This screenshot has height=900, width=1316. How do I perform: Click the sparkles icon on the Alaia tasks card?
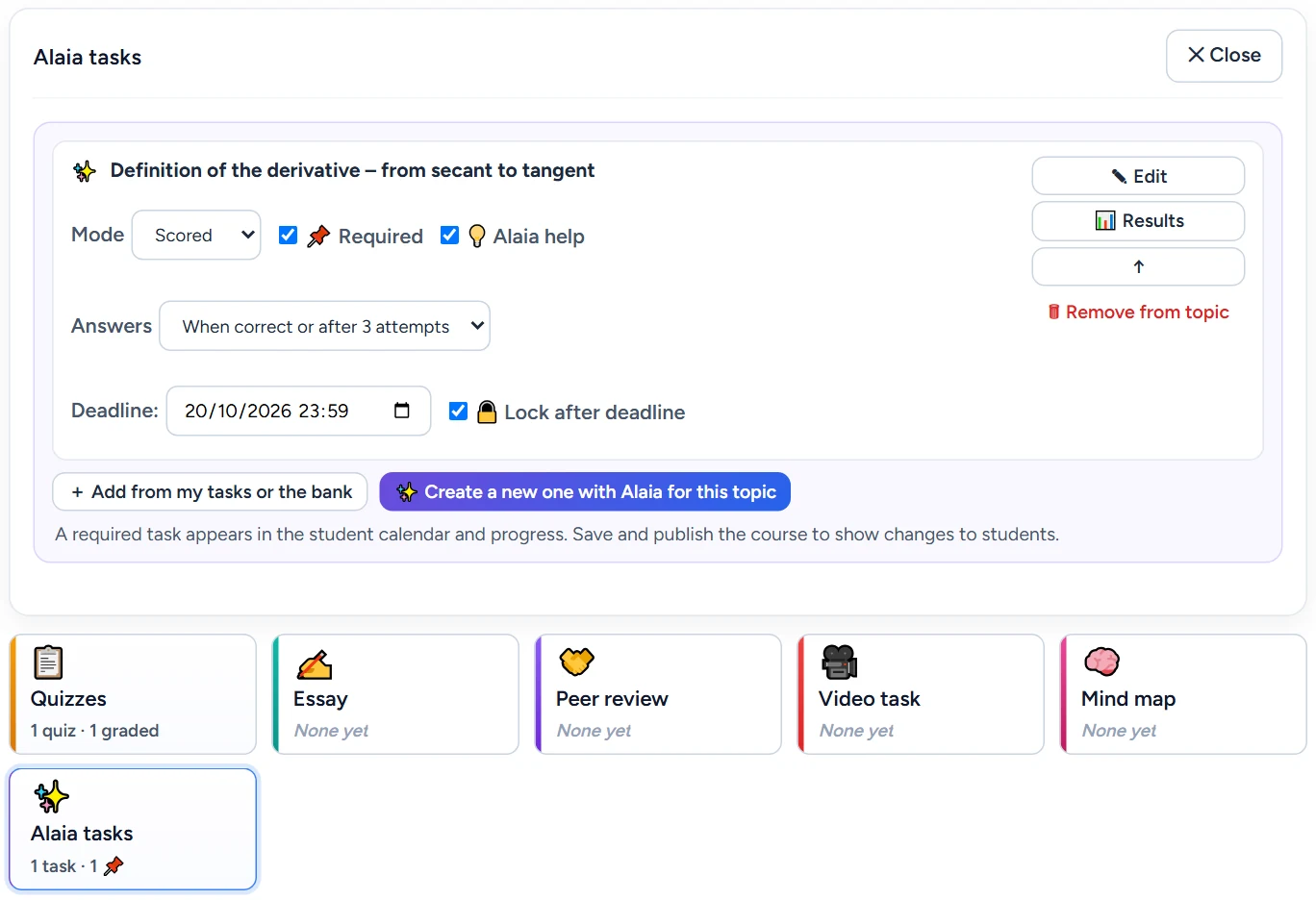[x=51, y=797]
